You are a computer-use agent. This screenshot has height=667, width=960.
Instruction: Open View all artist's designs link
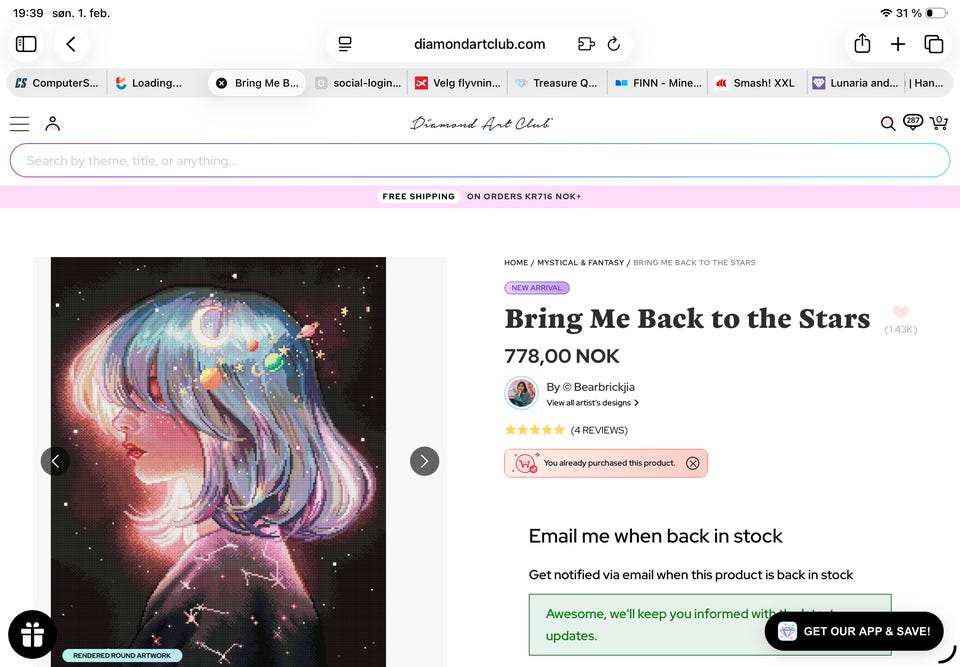pos(592,403)
